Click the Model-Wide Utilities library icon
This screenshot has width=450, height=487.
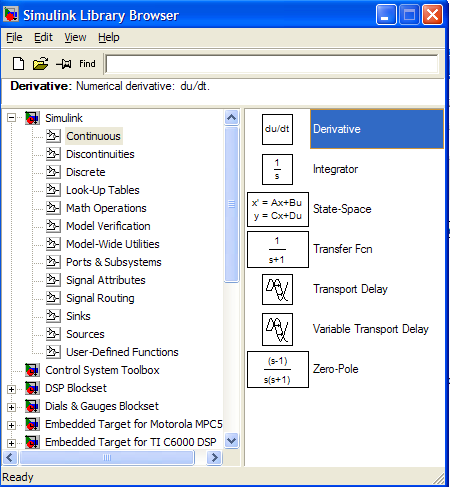(x=53, y=244)
